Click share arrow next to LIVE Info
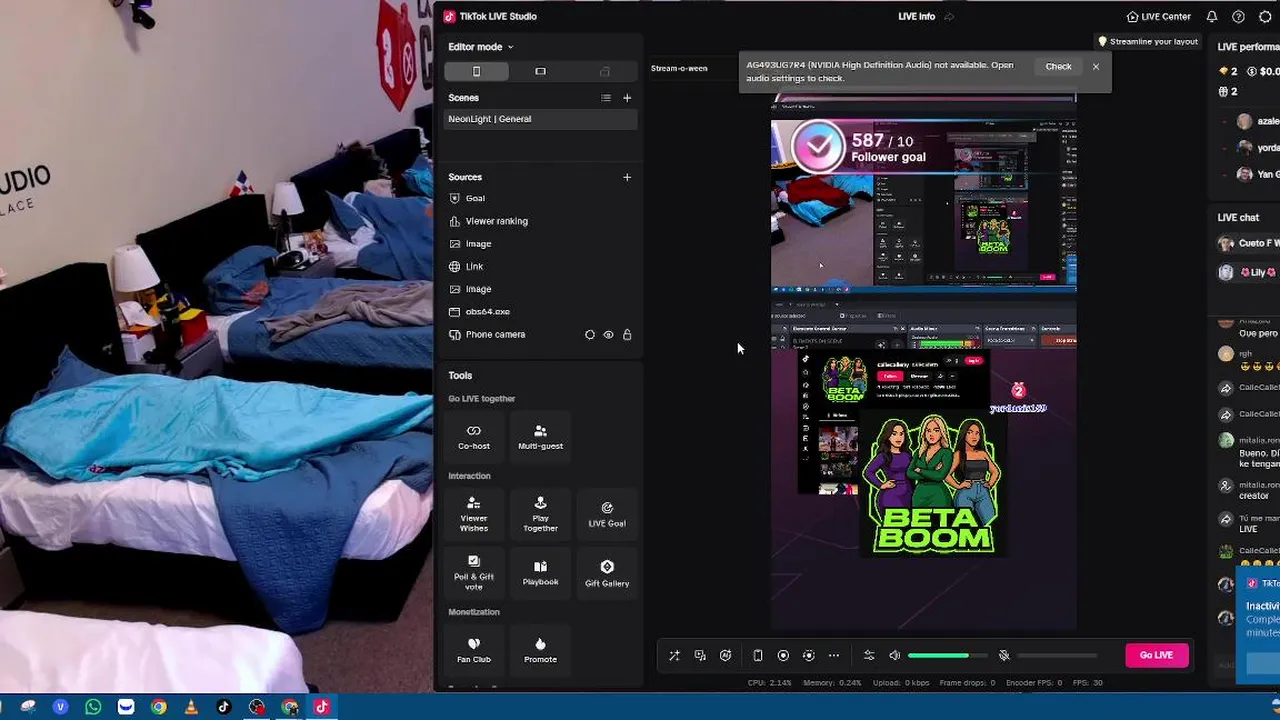The height and width of the screenshot is (720, 1280). point(949,16)
